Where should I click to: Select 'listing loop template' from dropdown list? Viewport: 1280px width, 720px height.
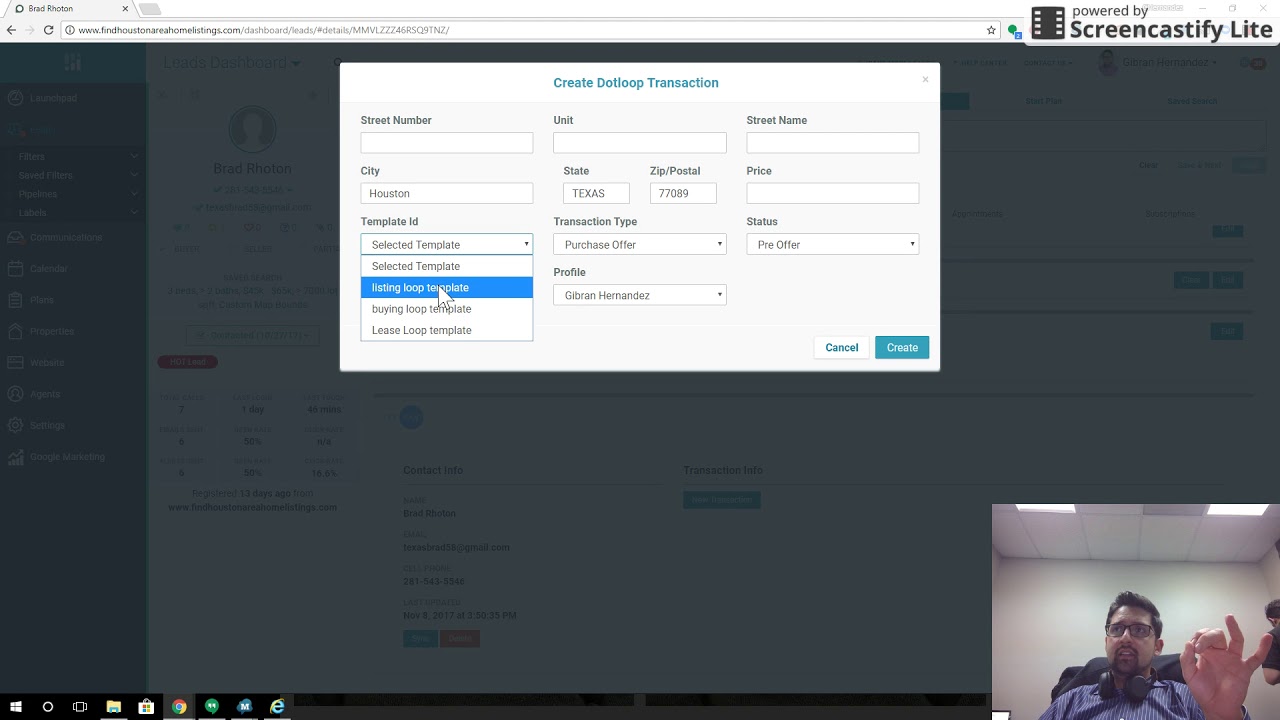pyautogui.click(x=446, y=288)
